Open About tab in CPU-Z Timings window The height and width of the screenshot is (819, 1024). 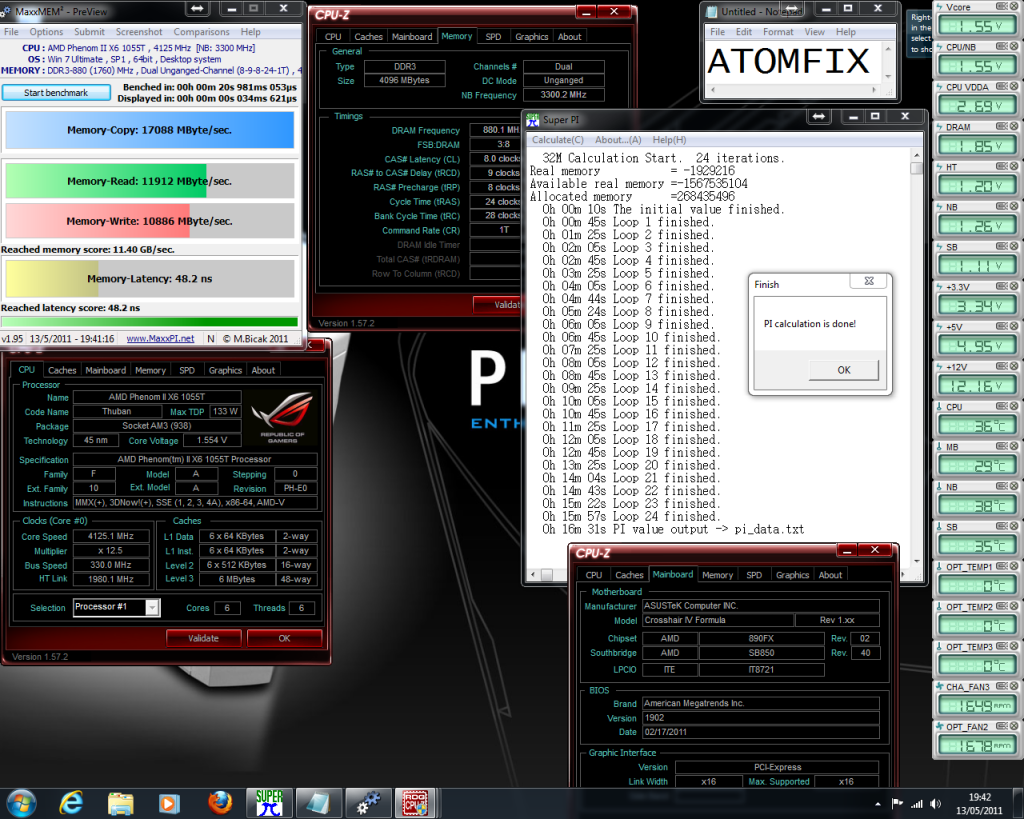click(569, 37)
